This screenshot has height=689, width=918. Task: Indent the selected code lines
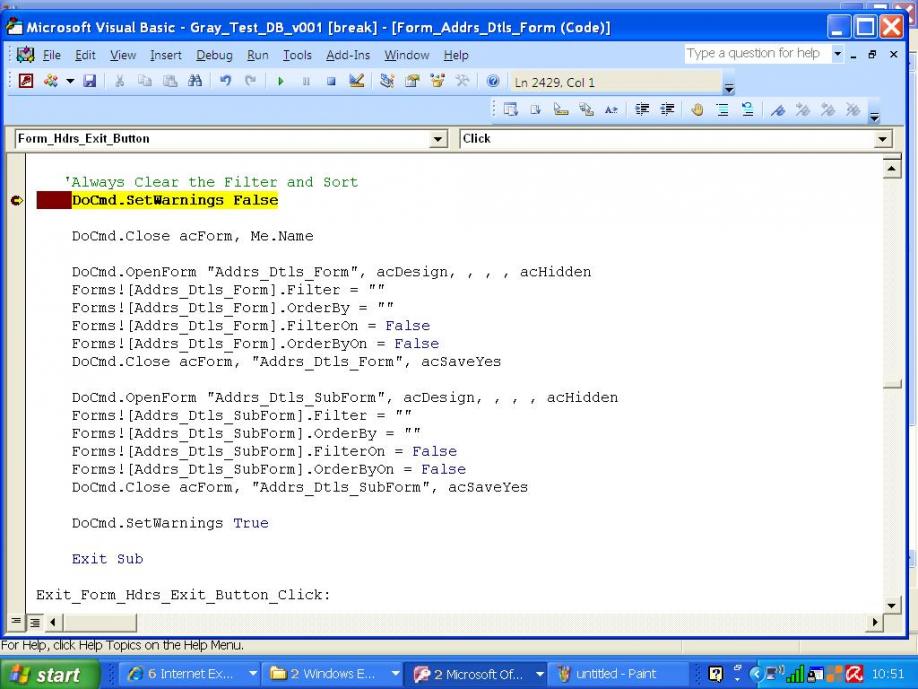coord(642,109)
